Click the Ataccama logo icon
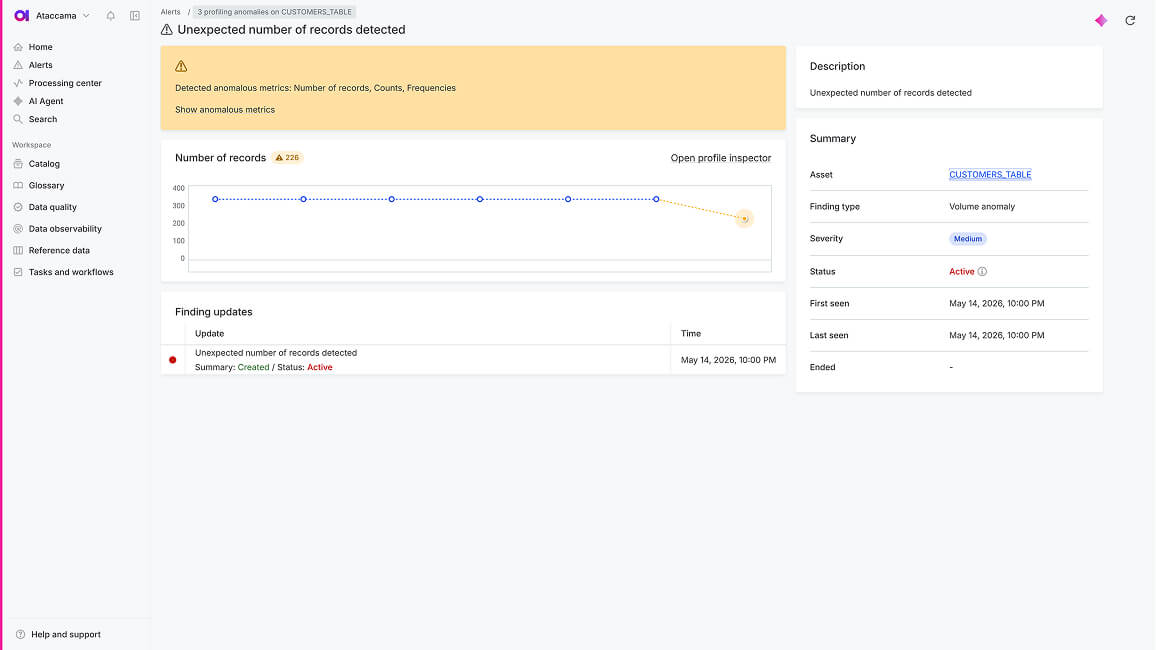 [21, 15]
